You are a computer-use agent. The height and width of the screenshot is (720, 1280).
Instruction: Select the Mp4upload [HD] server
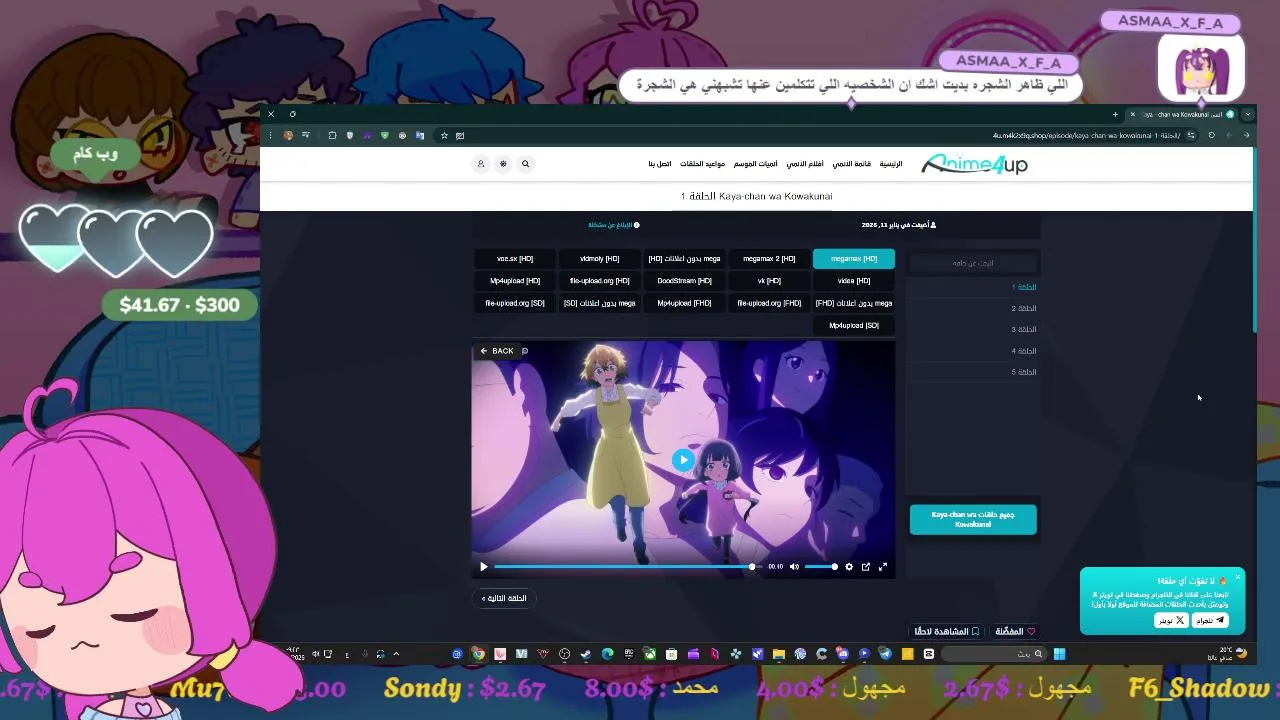click(x=515, y=281)
